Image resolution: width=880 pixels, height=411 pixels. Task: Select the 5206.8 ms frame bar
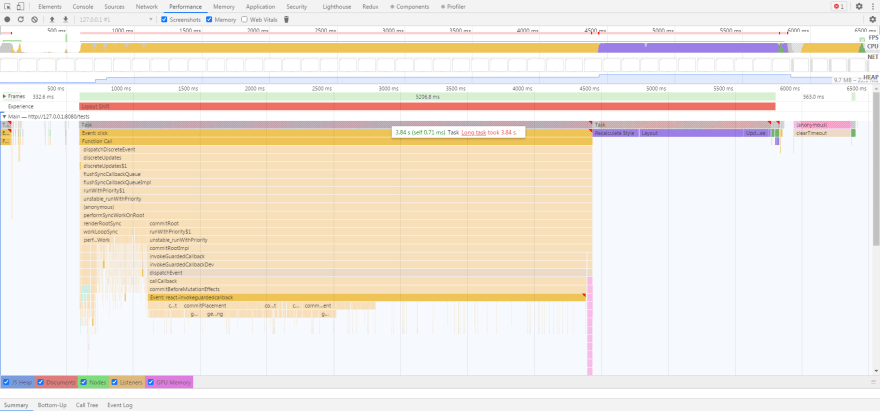(427, 97)
